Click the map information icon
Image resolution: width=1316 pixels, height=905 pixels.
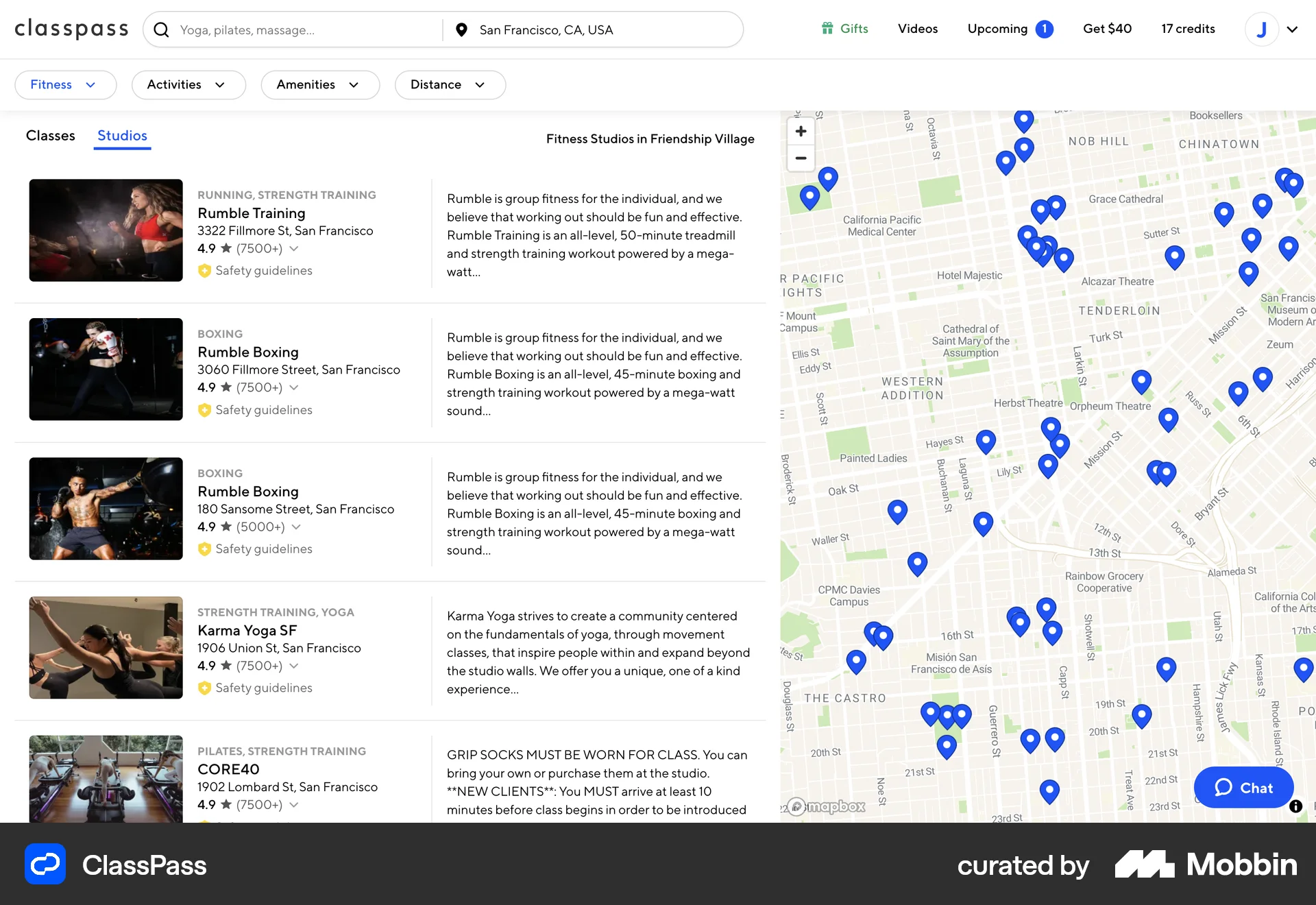point(1295,807)
